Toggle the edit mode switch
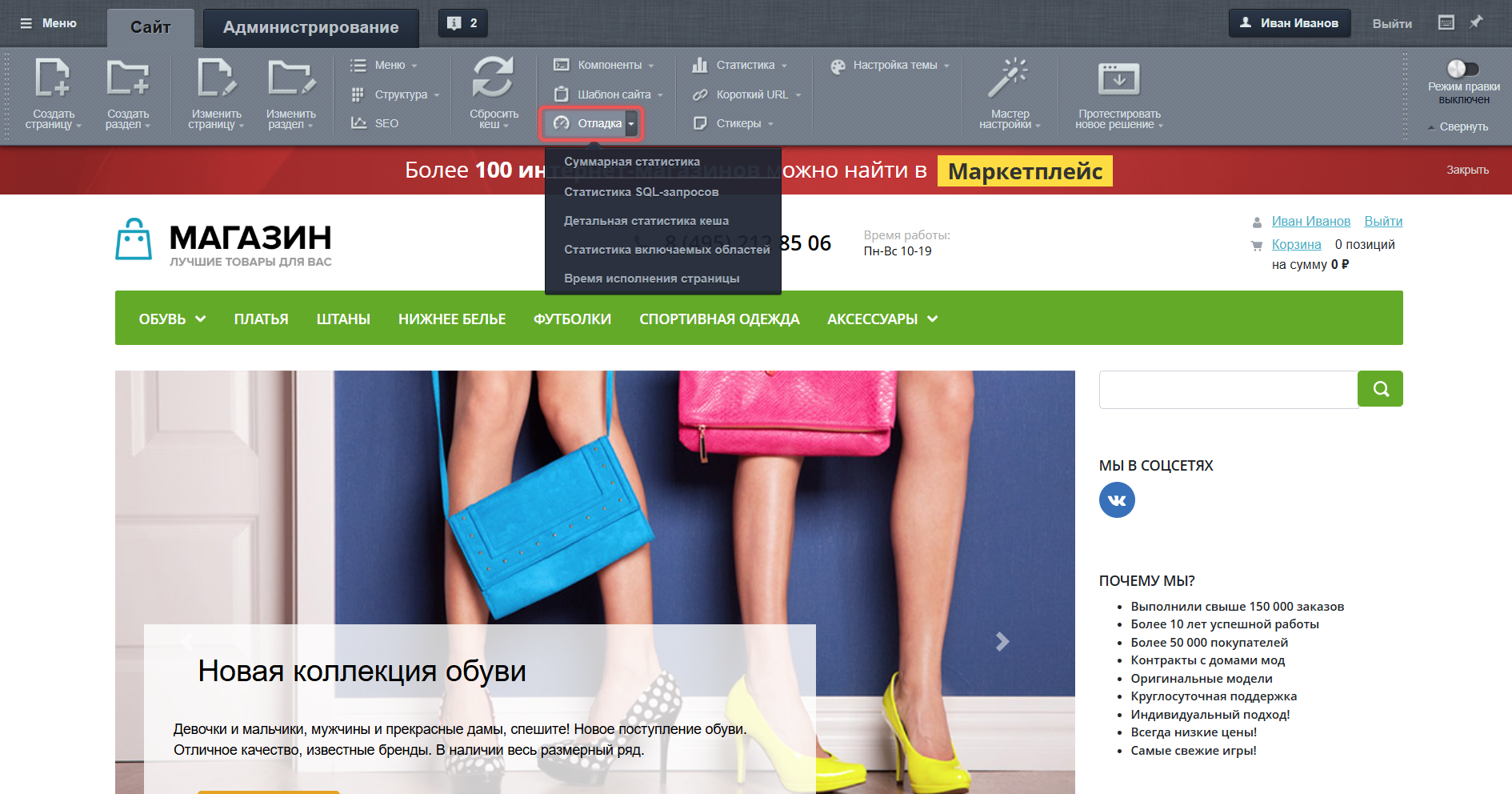 coord(1462,69)
